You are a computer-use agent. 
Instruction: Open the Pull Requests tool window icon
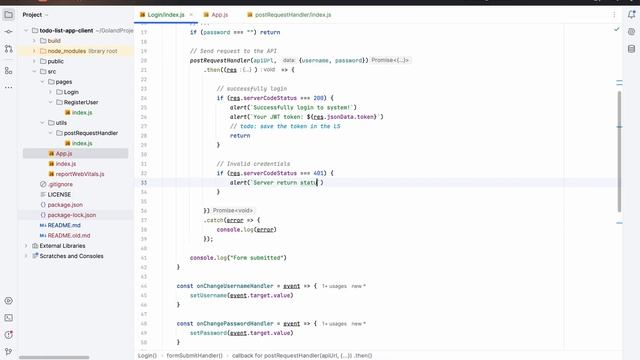[x=9, y=49]
